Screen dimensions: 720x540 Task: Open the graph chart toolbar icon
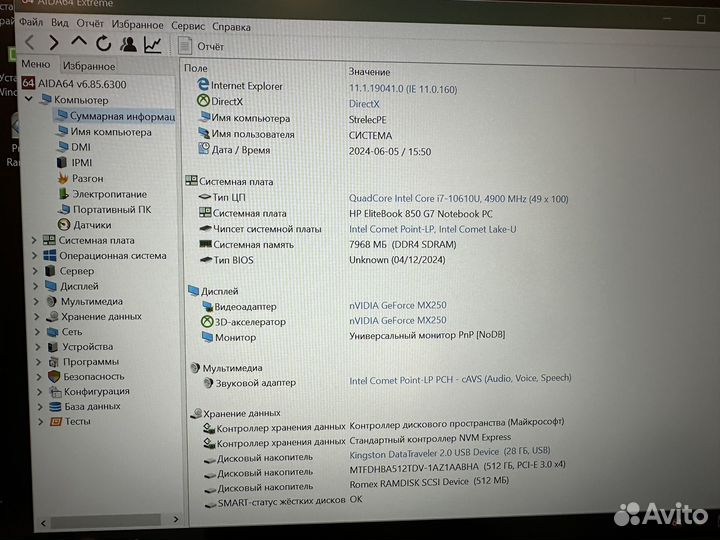pos(152,45)
